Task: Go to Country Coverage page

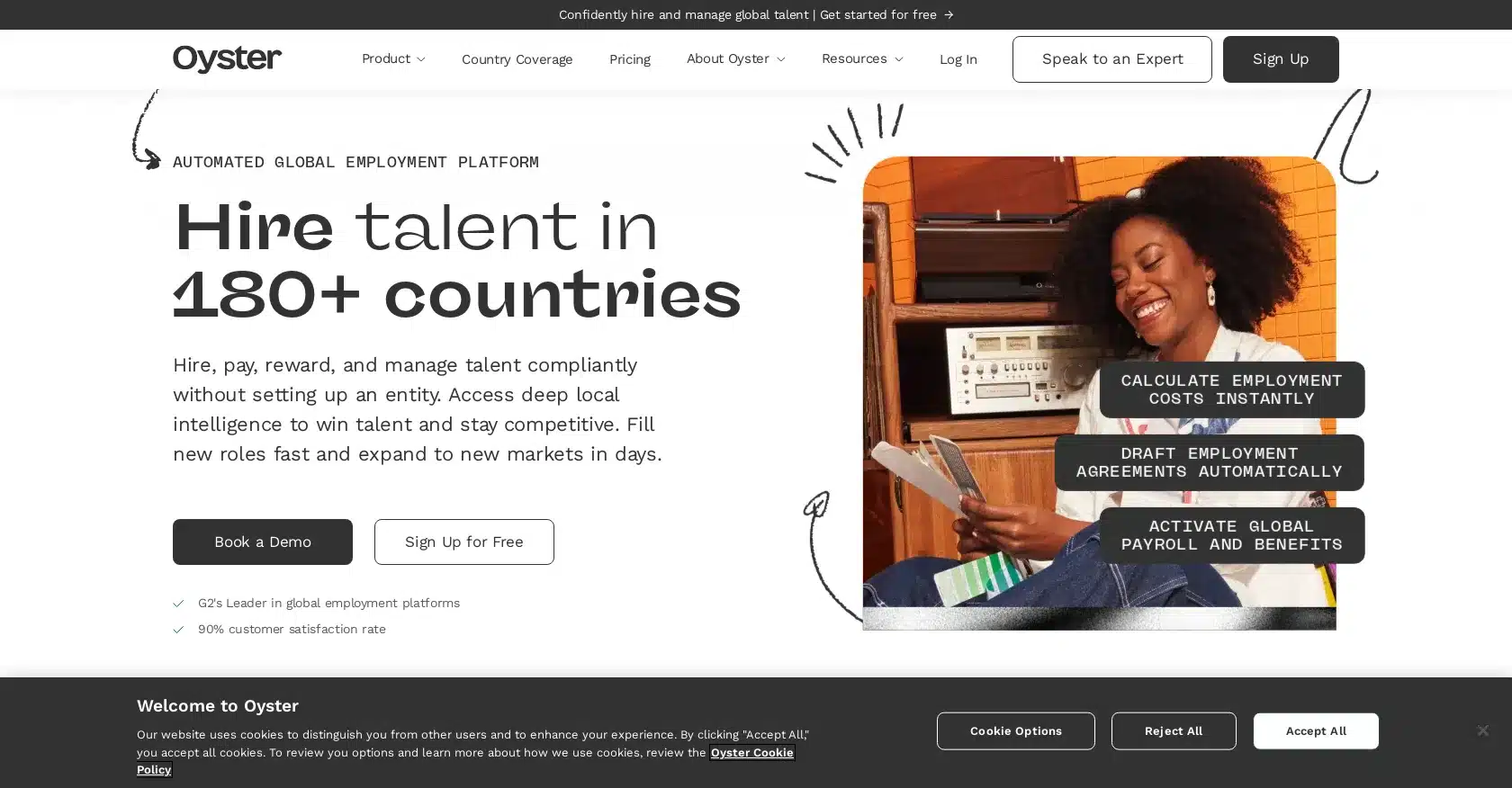Action: click(x=517, y=59)
